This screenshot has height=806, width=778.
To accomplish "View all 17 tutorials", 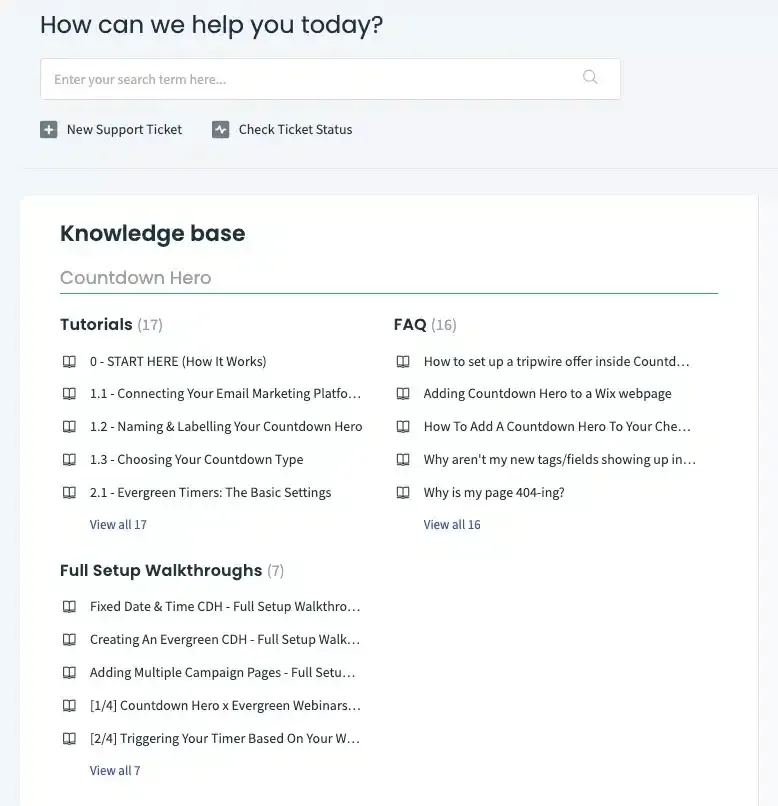I will click(118, 524).
